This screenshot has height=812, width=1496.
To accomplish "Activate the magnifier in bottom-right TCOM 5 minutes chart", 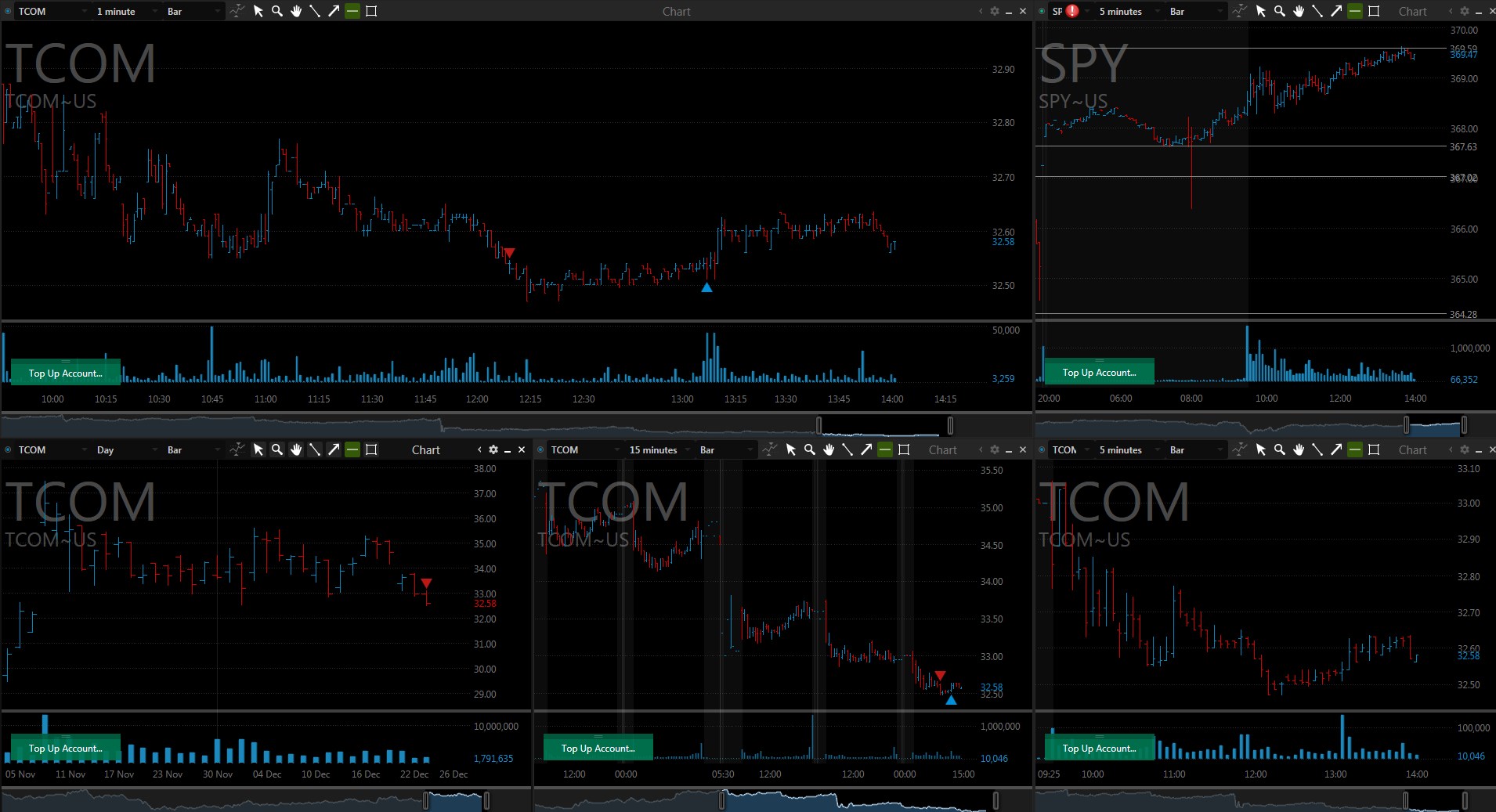I will tap(1280, 449).
